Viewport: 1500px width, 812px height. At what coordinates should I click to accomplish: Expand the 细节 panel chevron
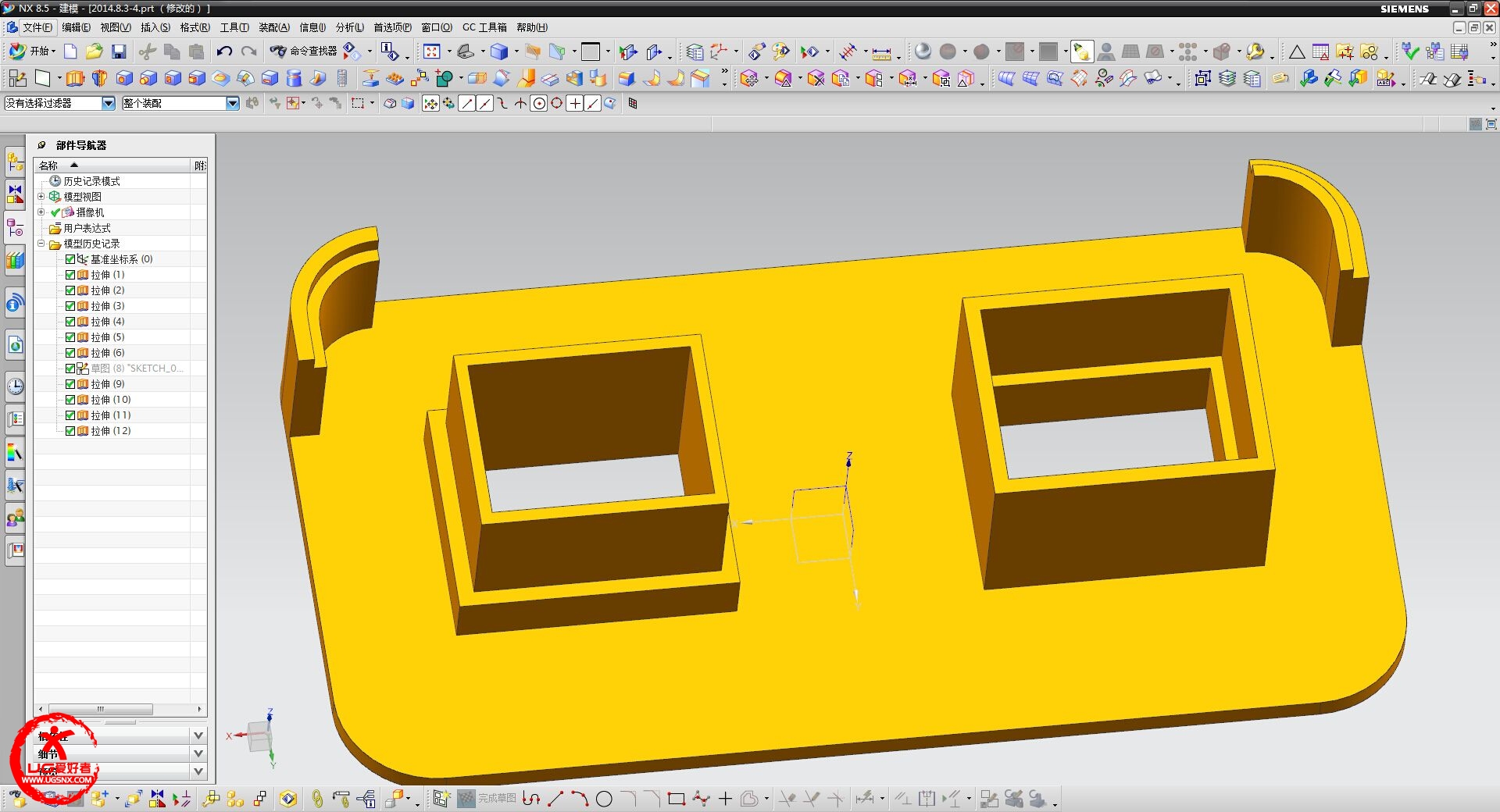tap(198, 753)
